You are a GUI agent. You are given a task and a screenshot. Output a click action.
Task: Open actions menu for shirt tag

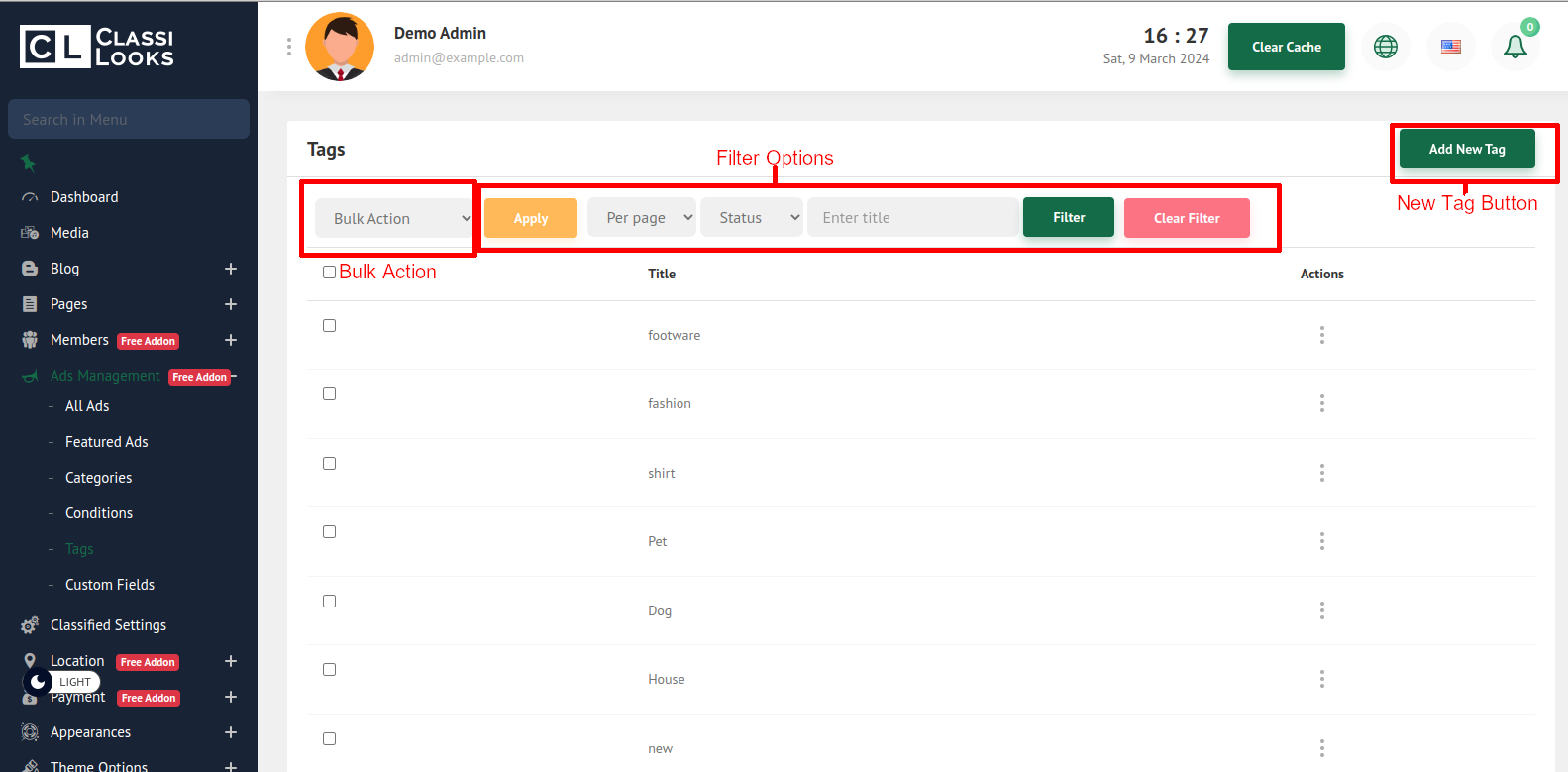pos(1321,473)
